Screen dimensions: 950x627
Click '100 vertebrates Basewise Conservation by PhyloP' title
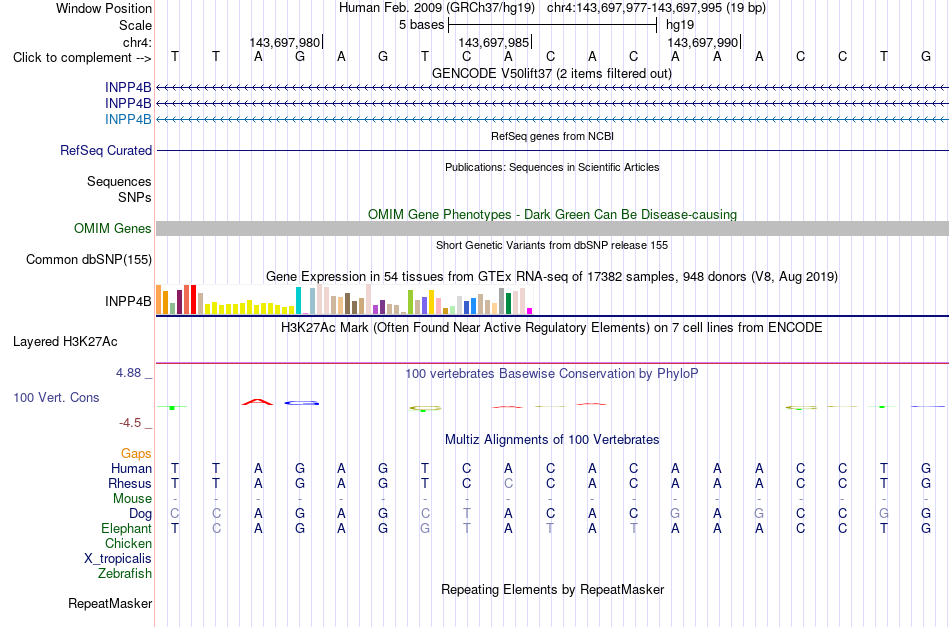pos(552,373)
